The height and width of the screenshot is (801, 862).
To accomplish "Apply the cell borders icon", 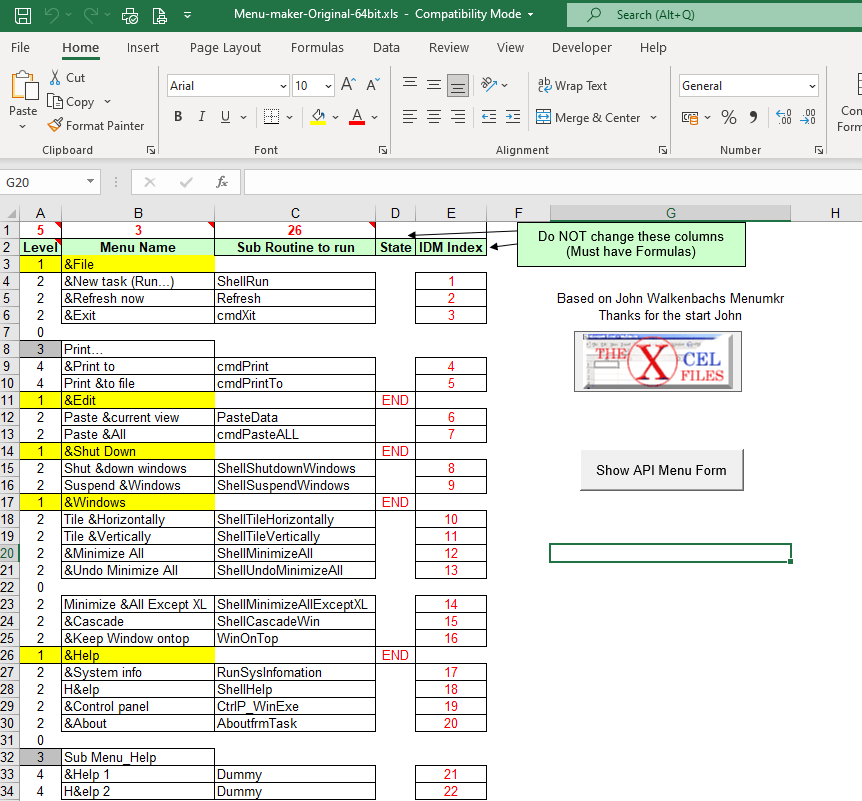I will pos(271,117).
